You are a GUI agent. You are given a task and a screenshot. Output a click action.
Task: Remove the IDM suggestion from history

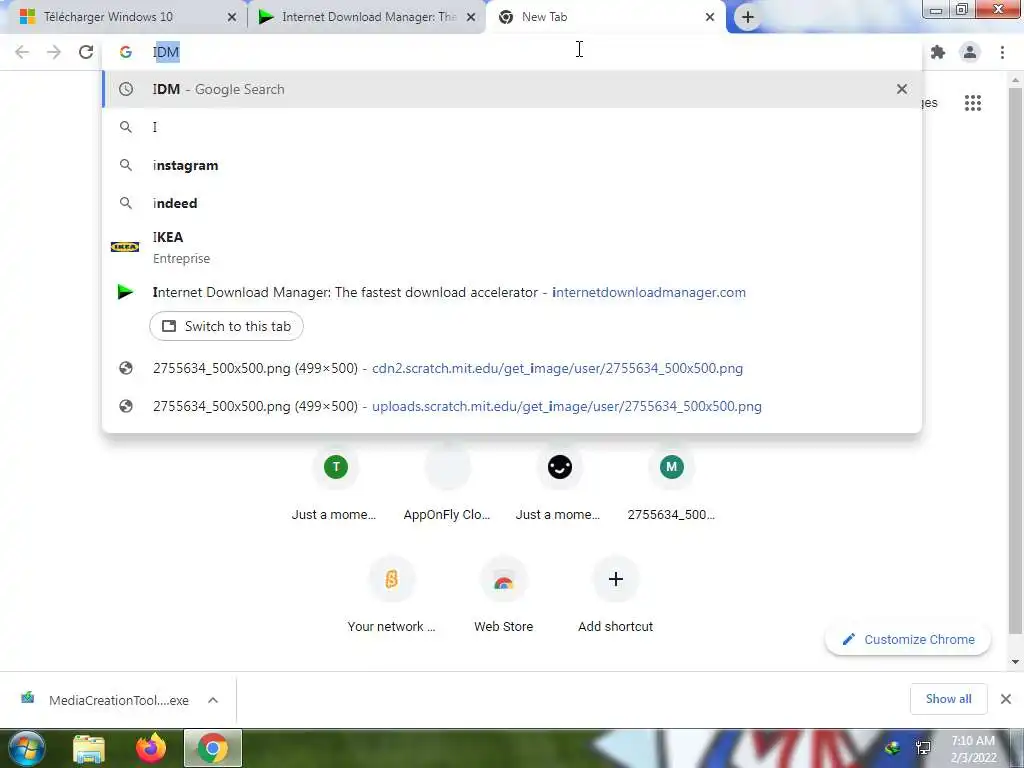pyautogui.click(x=902, y=89)
